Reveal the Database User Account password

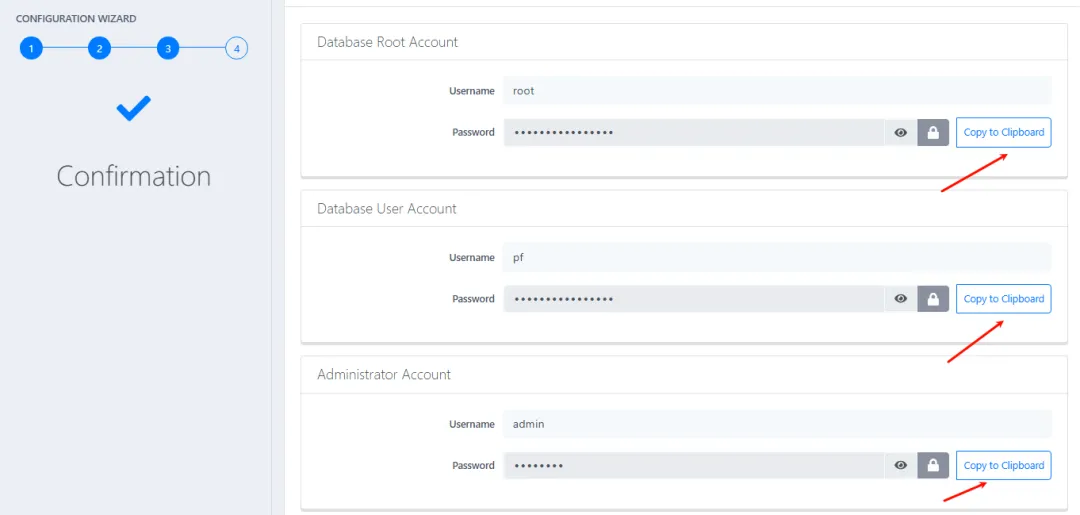(901, 299)
